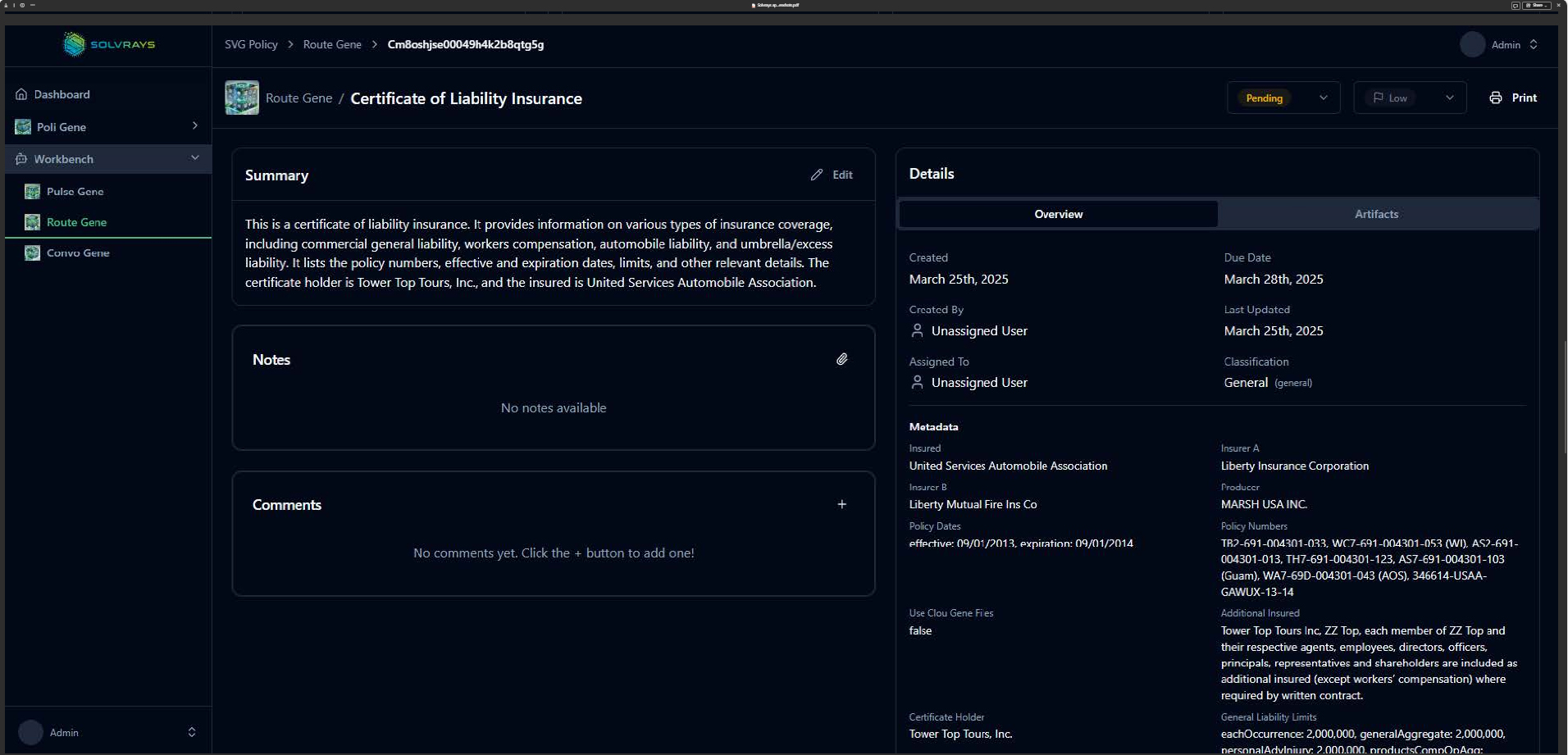The width and height of the screenshot is (1568, 755).
Task: Click Liberty Insurance Corporation value
Action: (x=1295, y=466)
